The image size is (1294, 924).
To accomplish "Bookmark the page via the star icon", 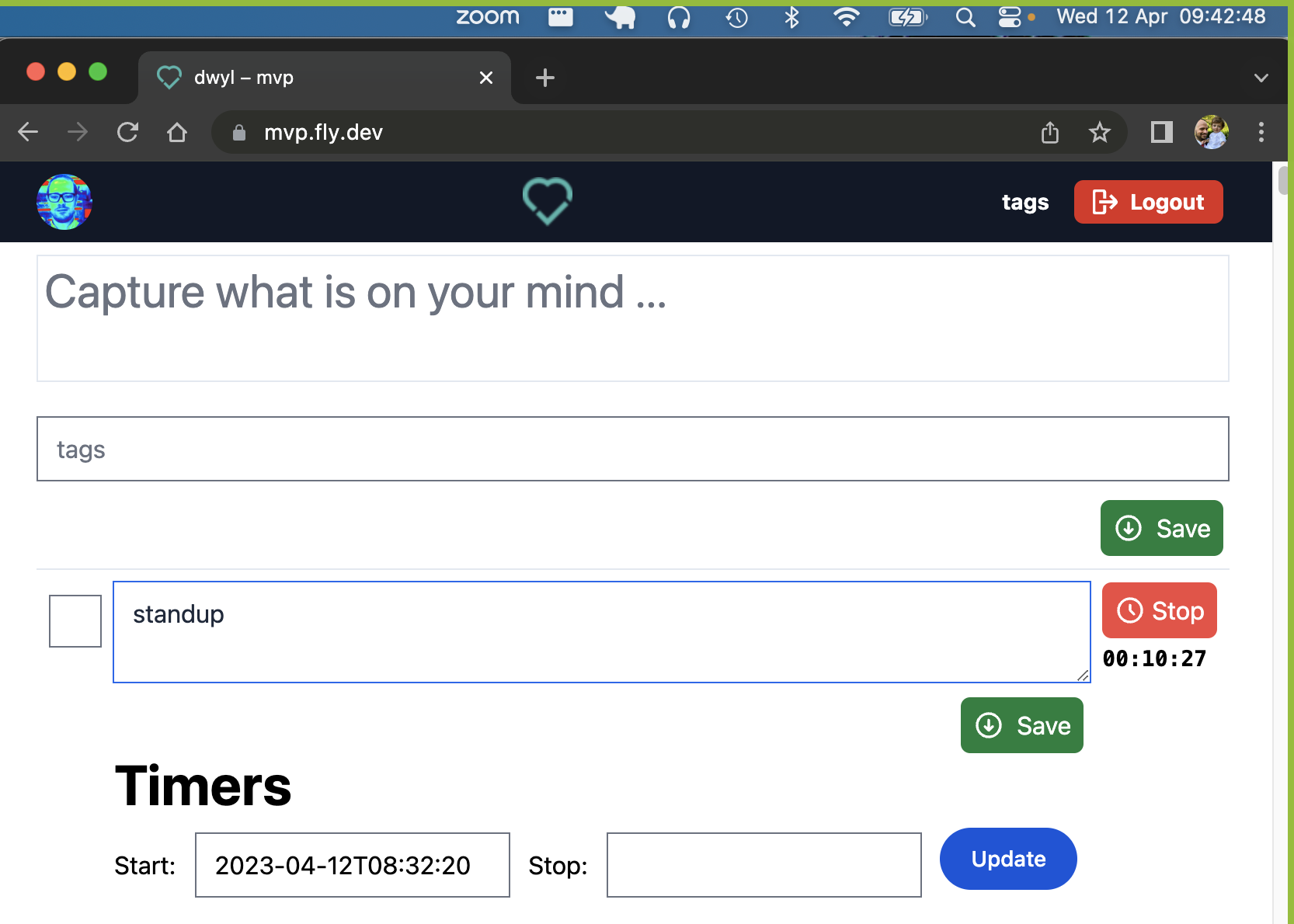I will 1100,132.
